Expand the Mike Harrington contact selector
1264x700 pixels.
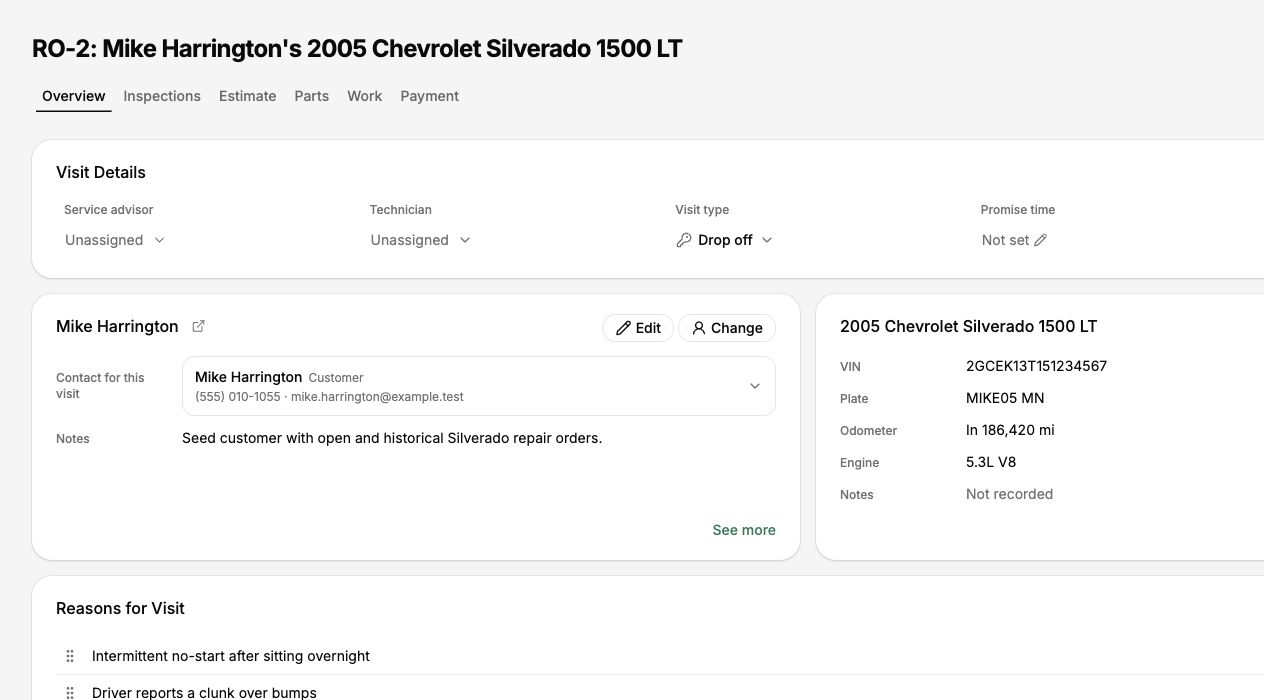[x=479, y=386]
